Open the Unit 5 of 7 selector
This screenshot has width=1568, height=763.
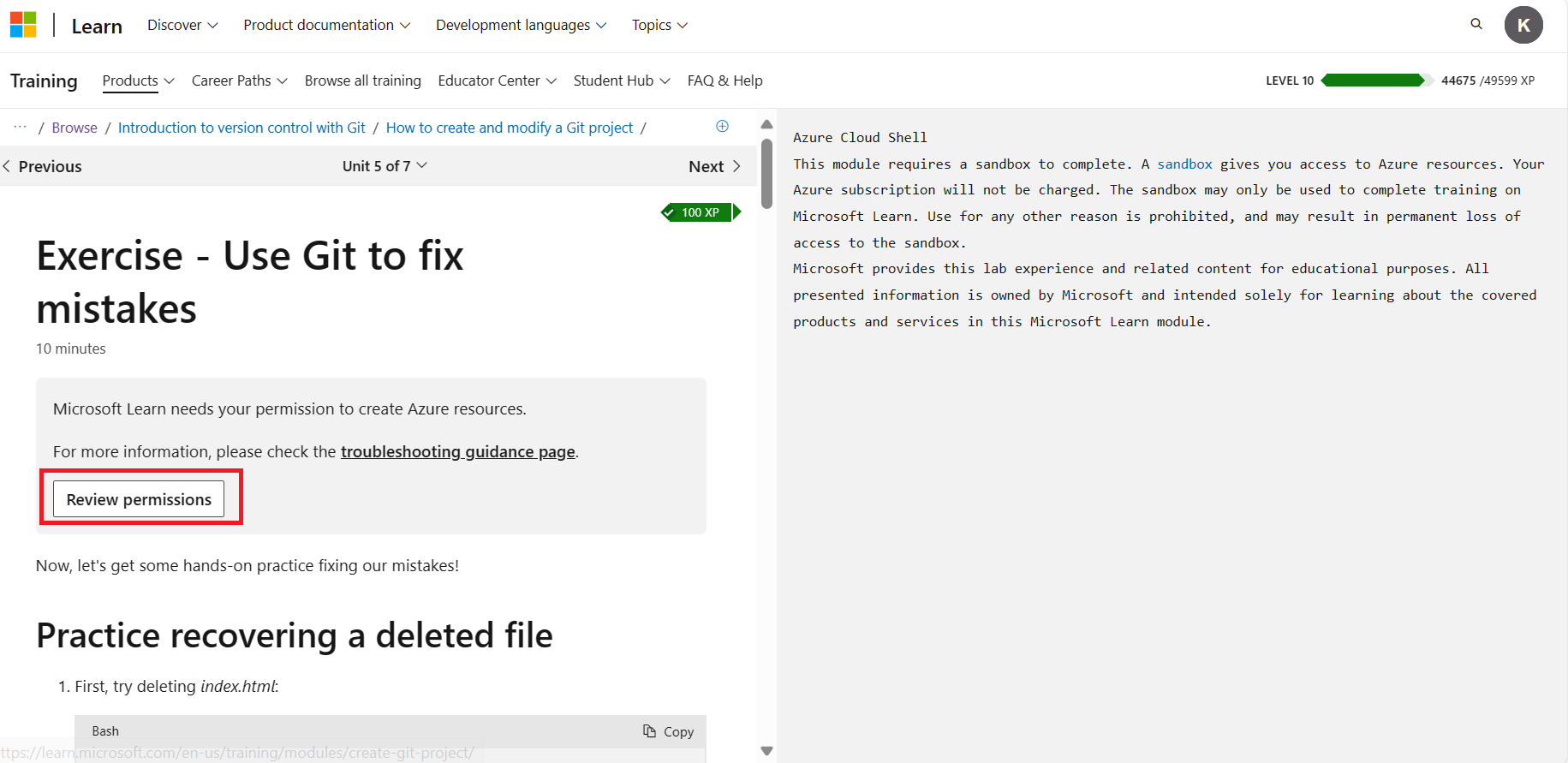(x=385, y=166)
